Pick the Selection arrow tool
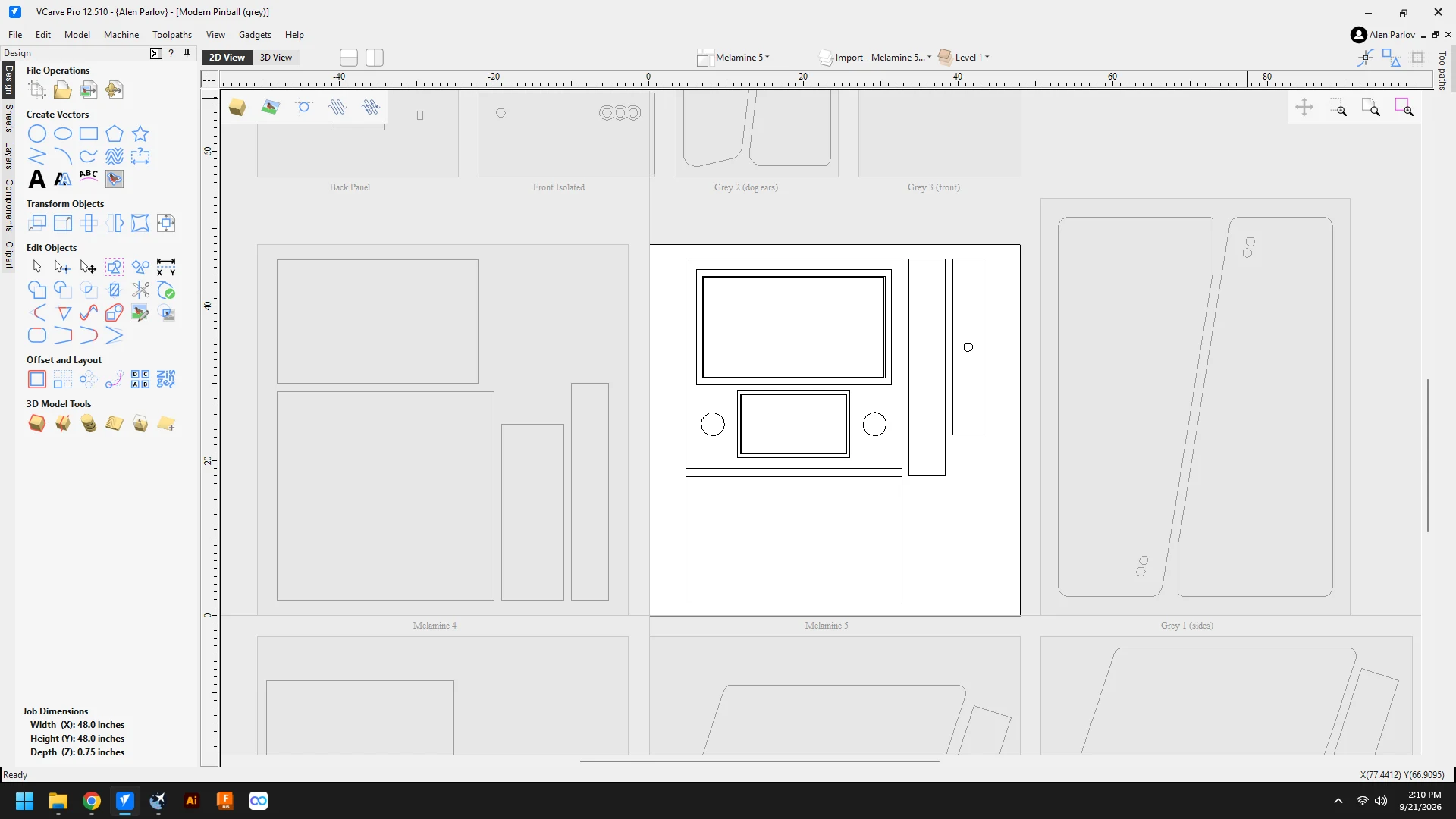The width and height of the screenshot is (1456, 819). [x=37, y=268]
